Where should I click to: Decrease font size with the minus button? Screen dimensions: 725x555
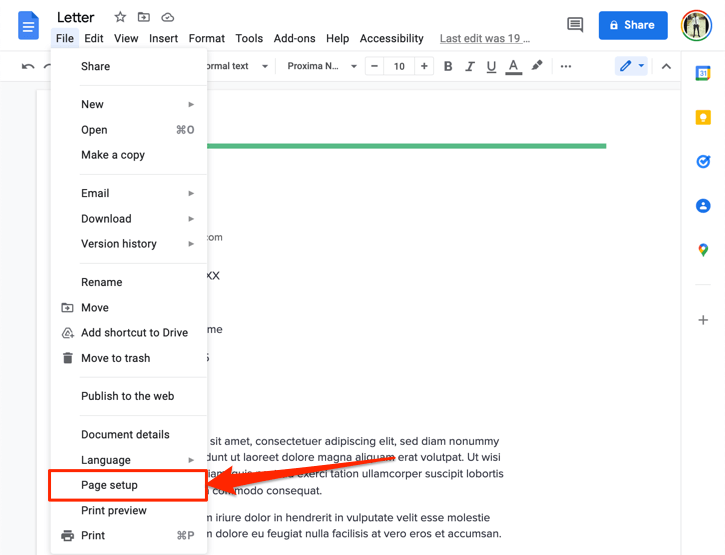tap(375, 66)
